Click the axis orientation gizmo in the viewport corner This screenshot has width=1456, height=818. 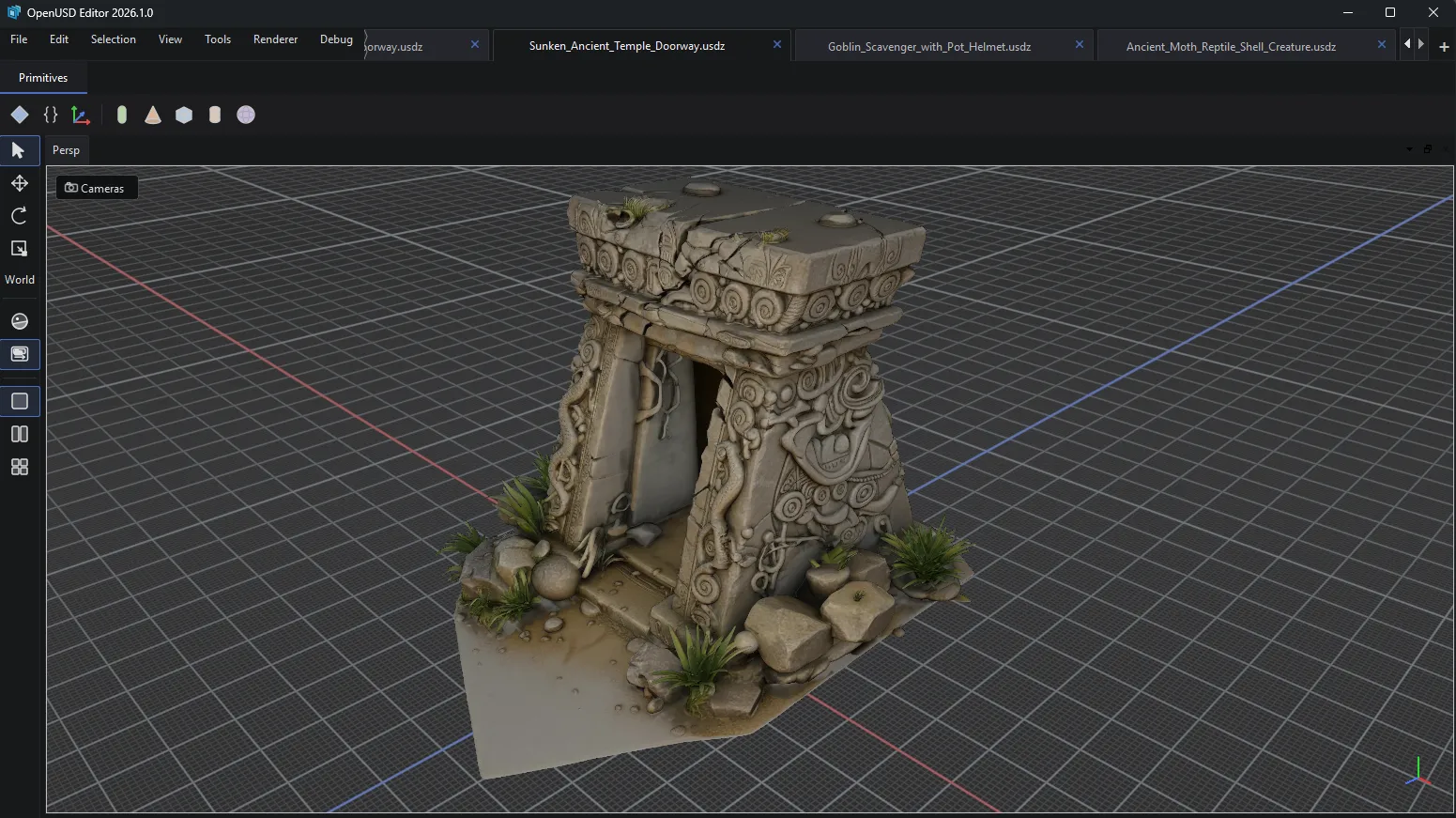click(1418, 774)
